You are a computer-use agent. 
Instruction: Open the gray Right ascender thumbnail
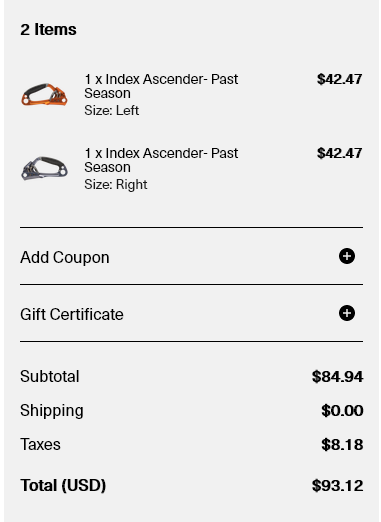coord(44,168)
